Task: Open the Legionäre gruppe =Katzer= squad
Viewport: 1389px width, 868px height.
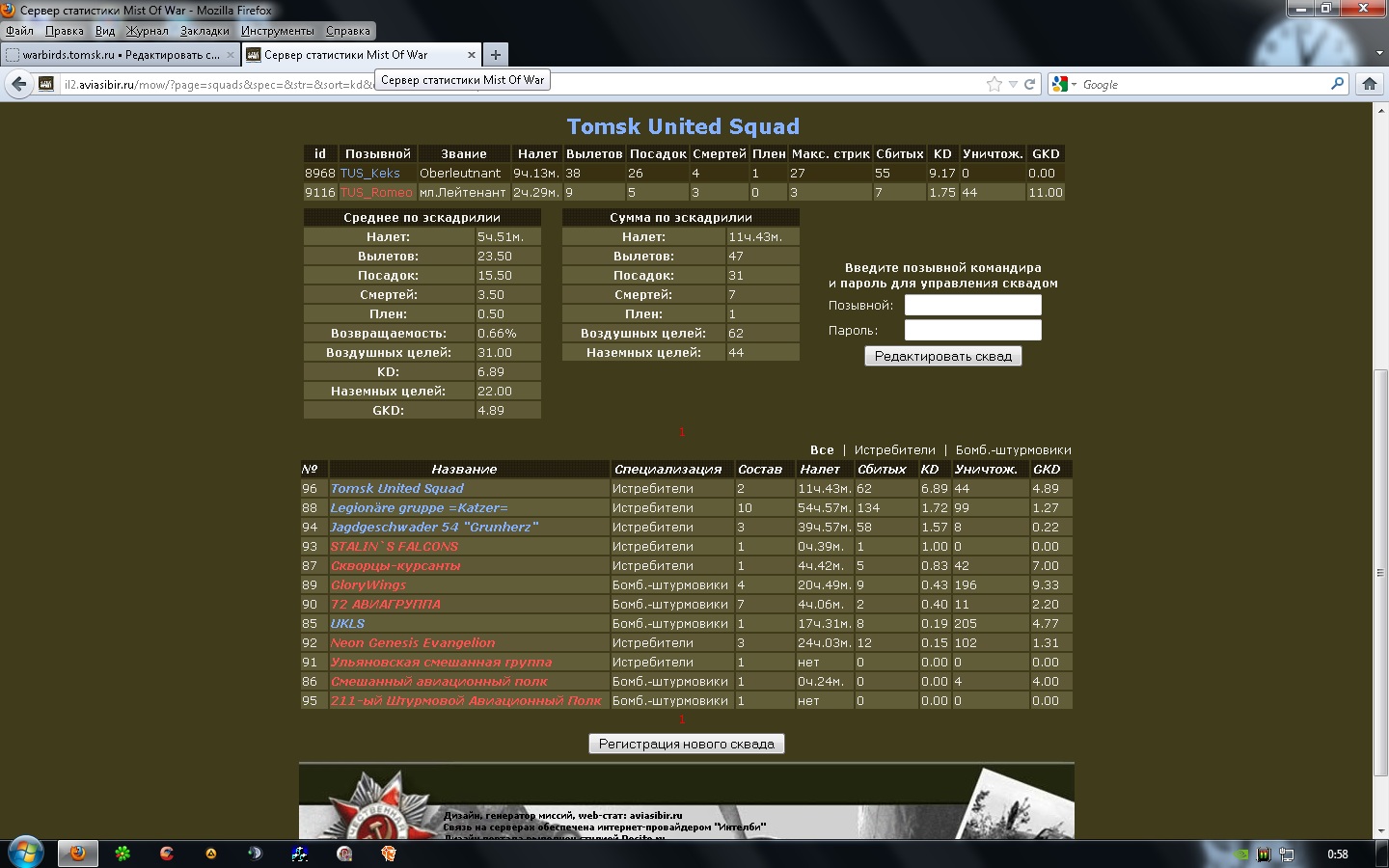Action: pyautogui.click(x=419, y=508)
